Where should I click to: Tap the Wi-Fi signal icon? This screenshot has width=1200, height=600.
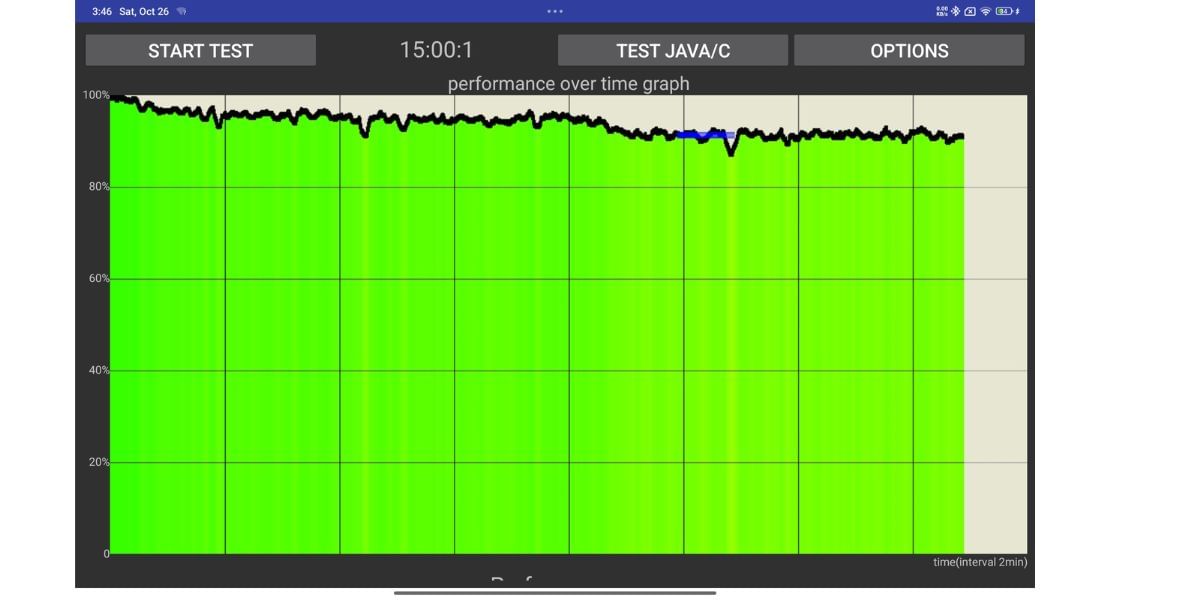985,11
